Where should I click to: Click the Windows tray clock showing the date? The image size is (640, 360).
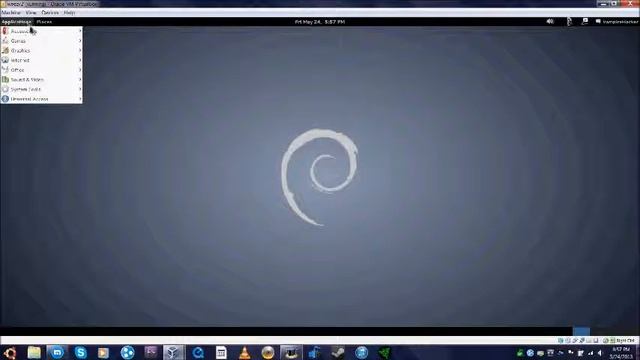coord(621,353)
